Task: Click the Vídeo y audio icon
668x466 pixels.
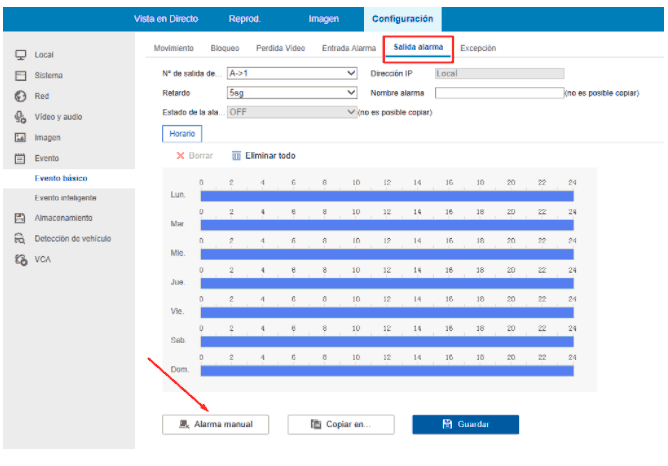Action: [x=19, y=117]
